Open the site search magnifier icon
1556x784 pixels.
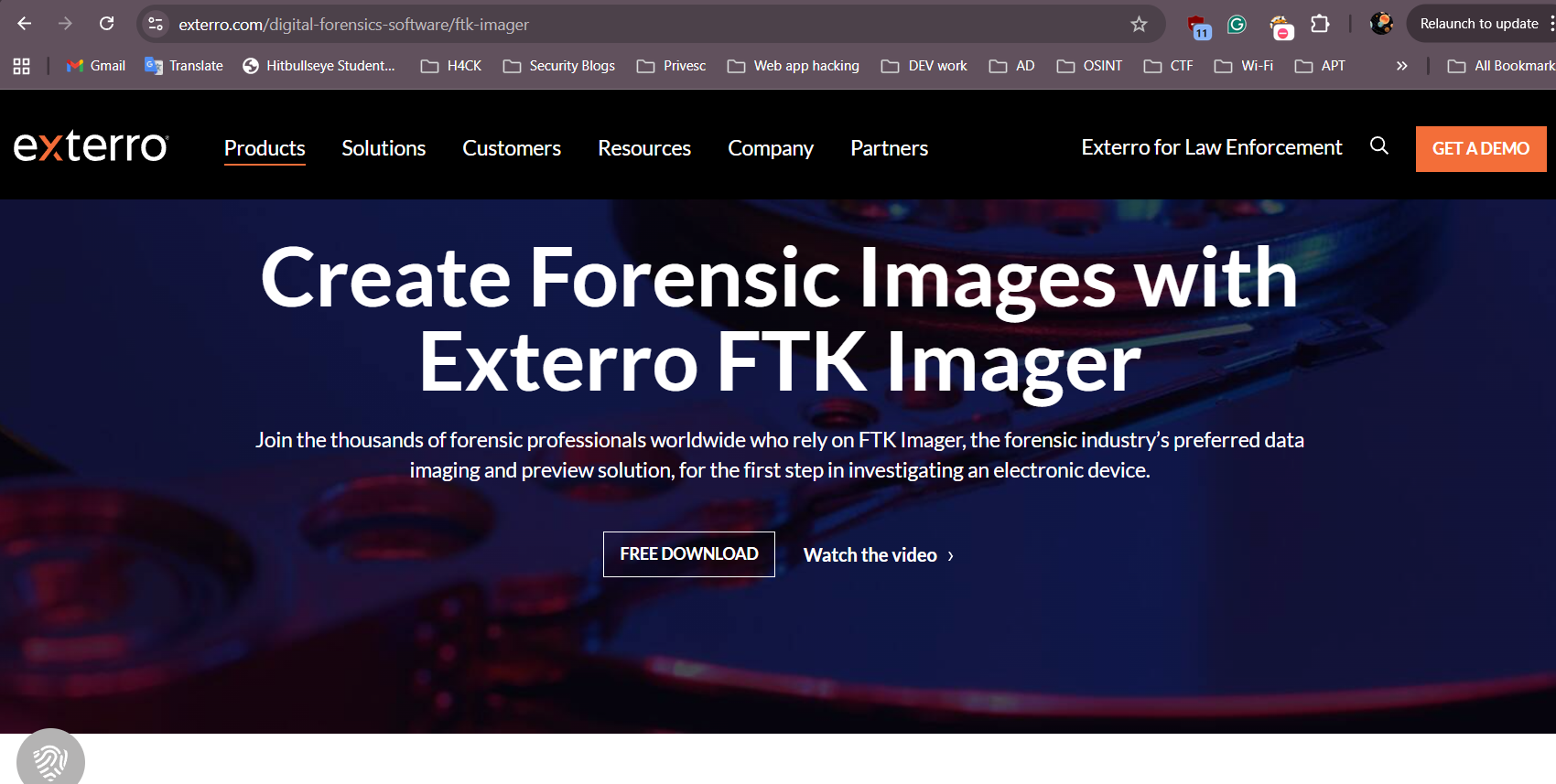tap(1379, 145)
